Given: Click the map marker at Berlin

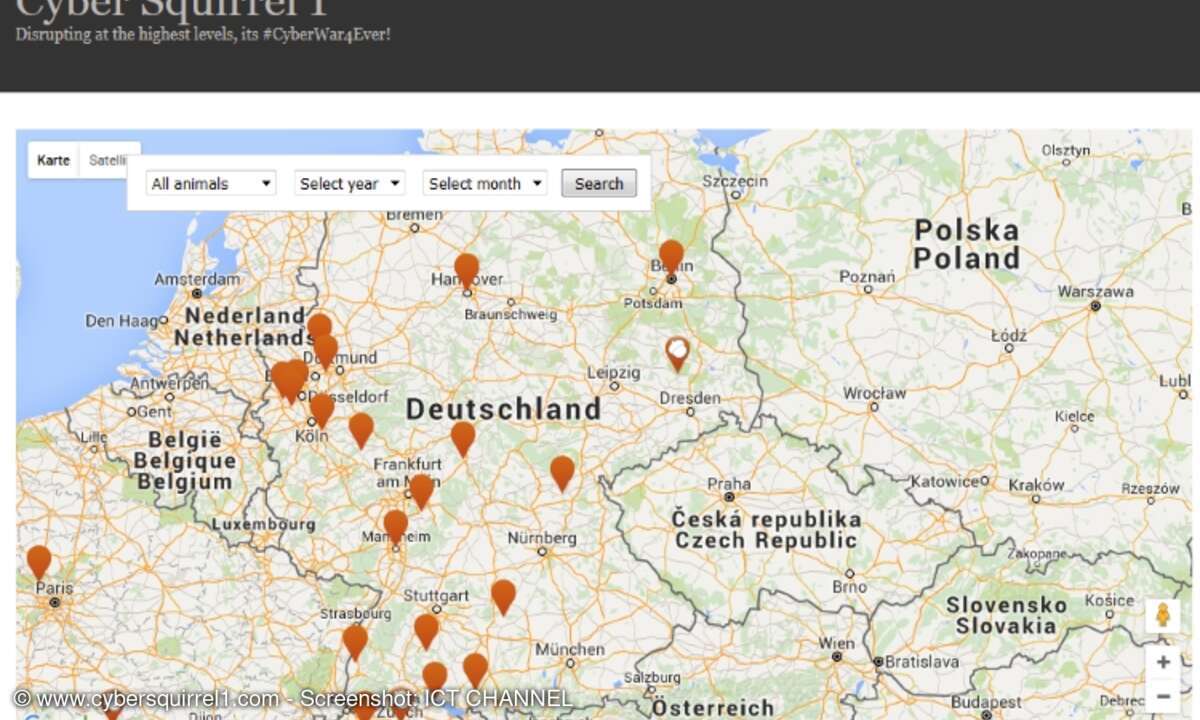Looking at the screenshot, I should [x=671, y=257].
